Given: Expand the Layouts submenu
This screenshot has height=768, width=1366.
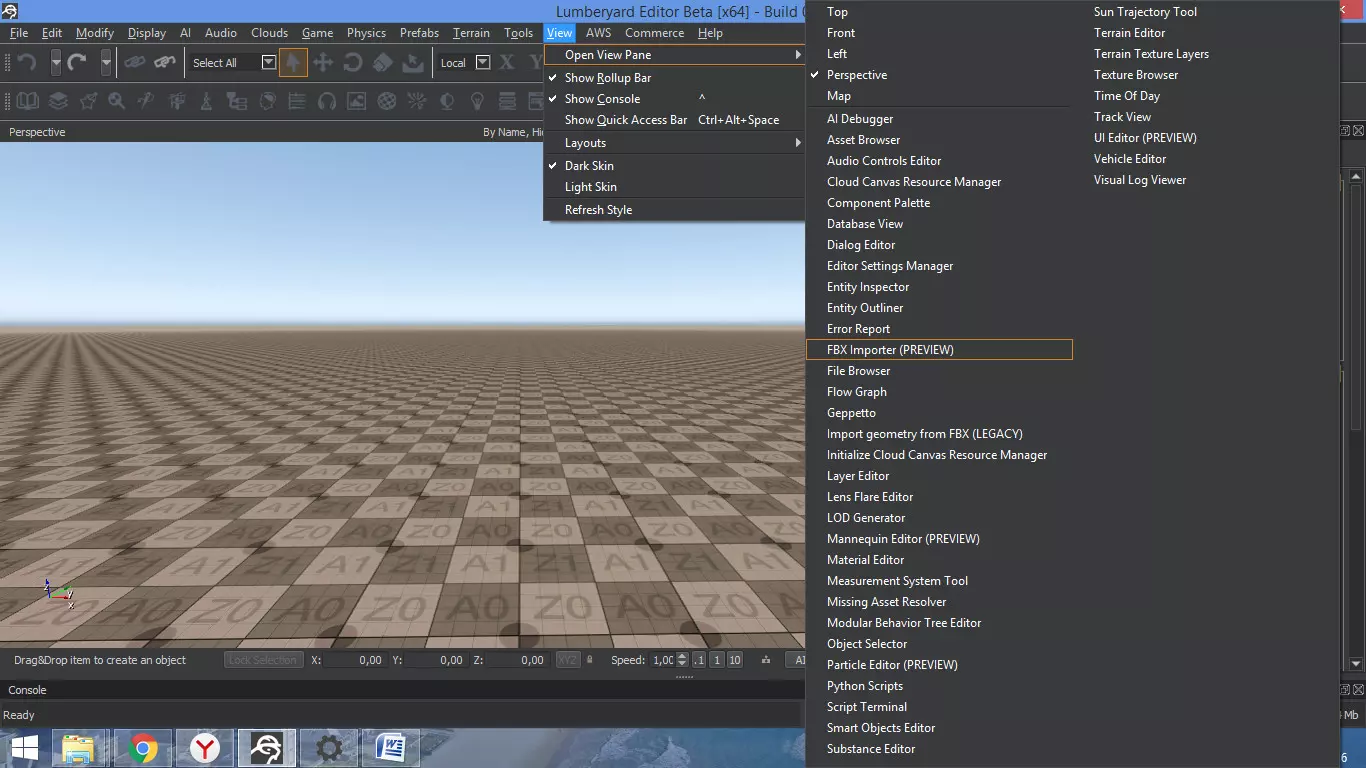Looking at the screenshot, I should click(x=583, y=142).
